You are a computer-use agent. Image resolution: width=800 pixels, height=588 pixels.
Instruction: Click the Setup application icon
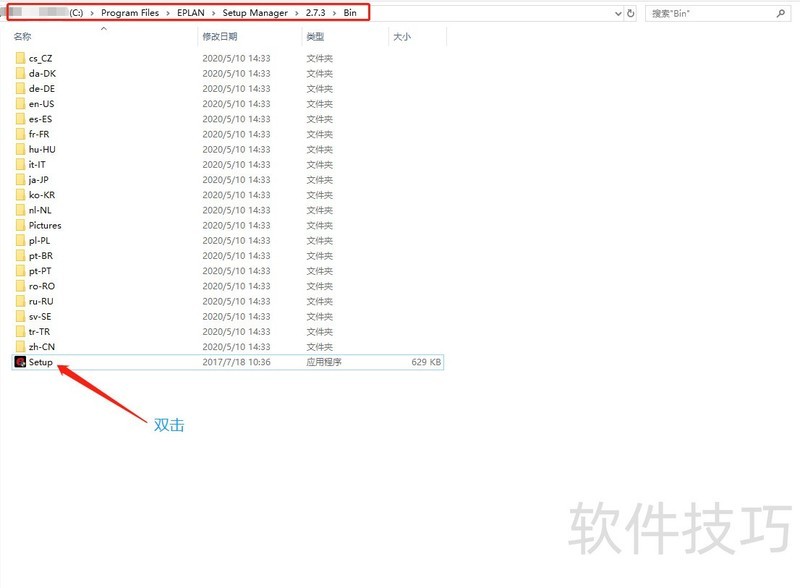click(x=20, y=362)
